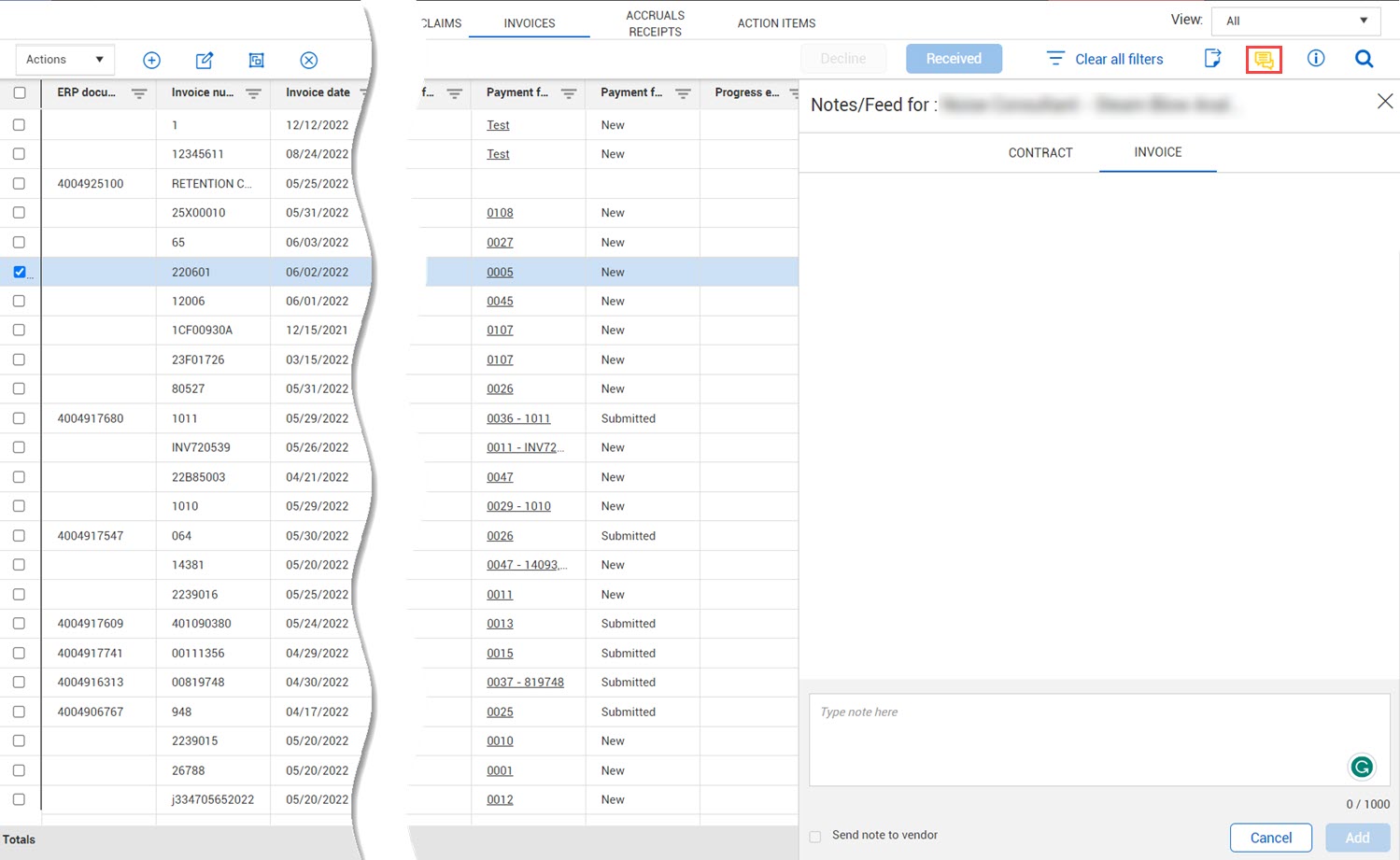Click the export document icon
Screen dimensions: 1400x860
(x=1212, y=59)
